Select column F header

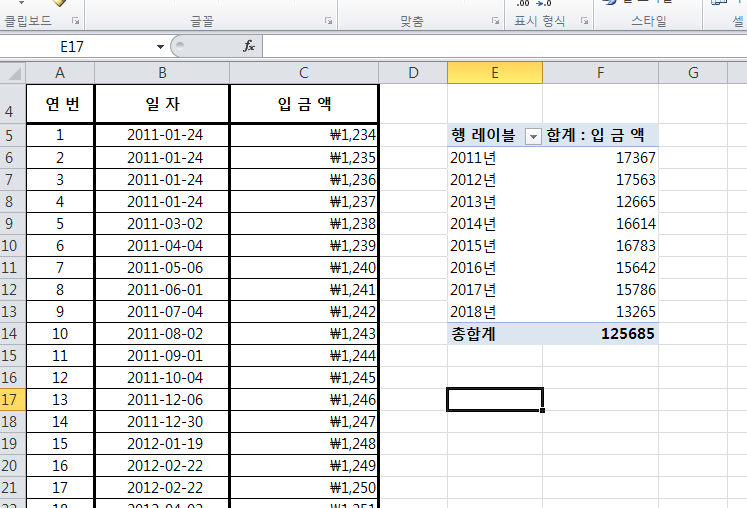pos(600,73)
